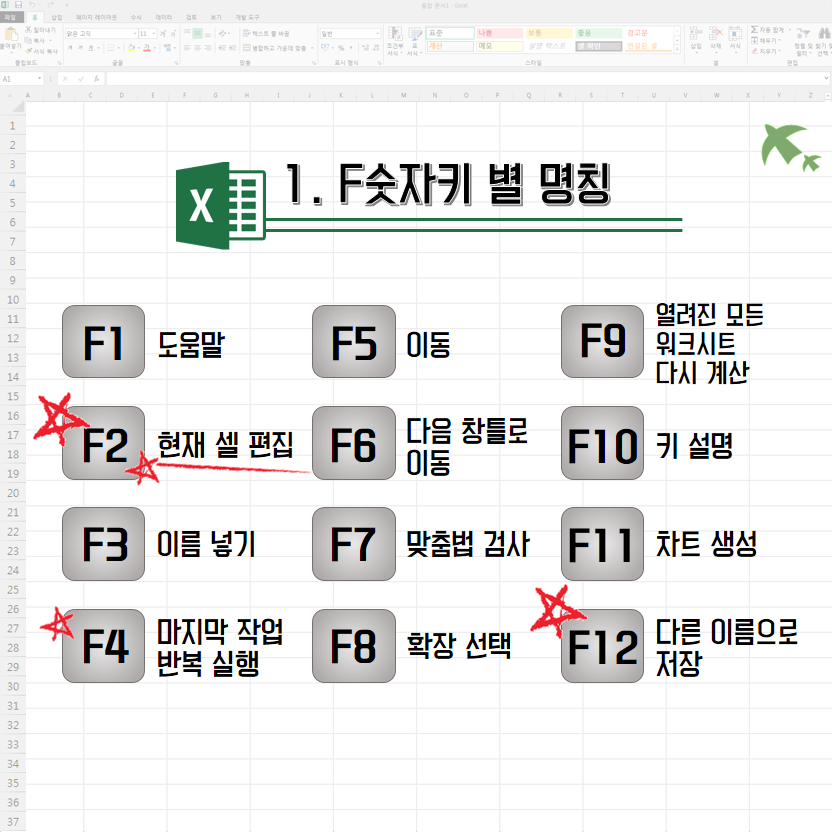Click the Cut (잘라내기) scissors icon
832x832 pixels.
28,32
